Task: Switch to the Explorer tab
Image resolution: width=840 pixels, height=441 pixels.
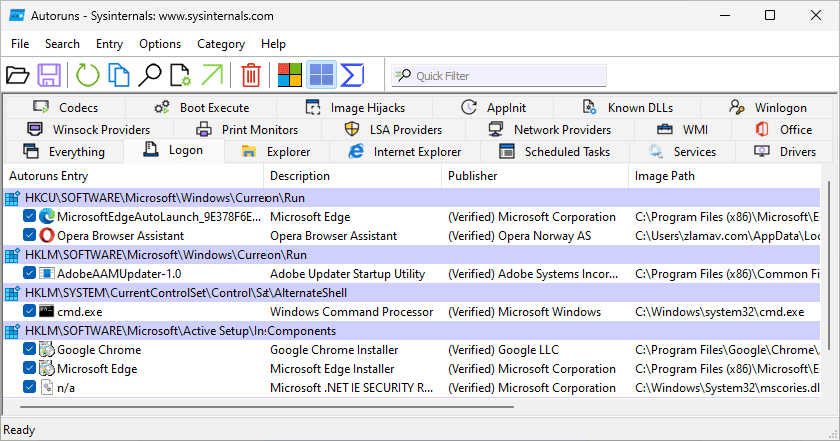Action: coord(276,152)
